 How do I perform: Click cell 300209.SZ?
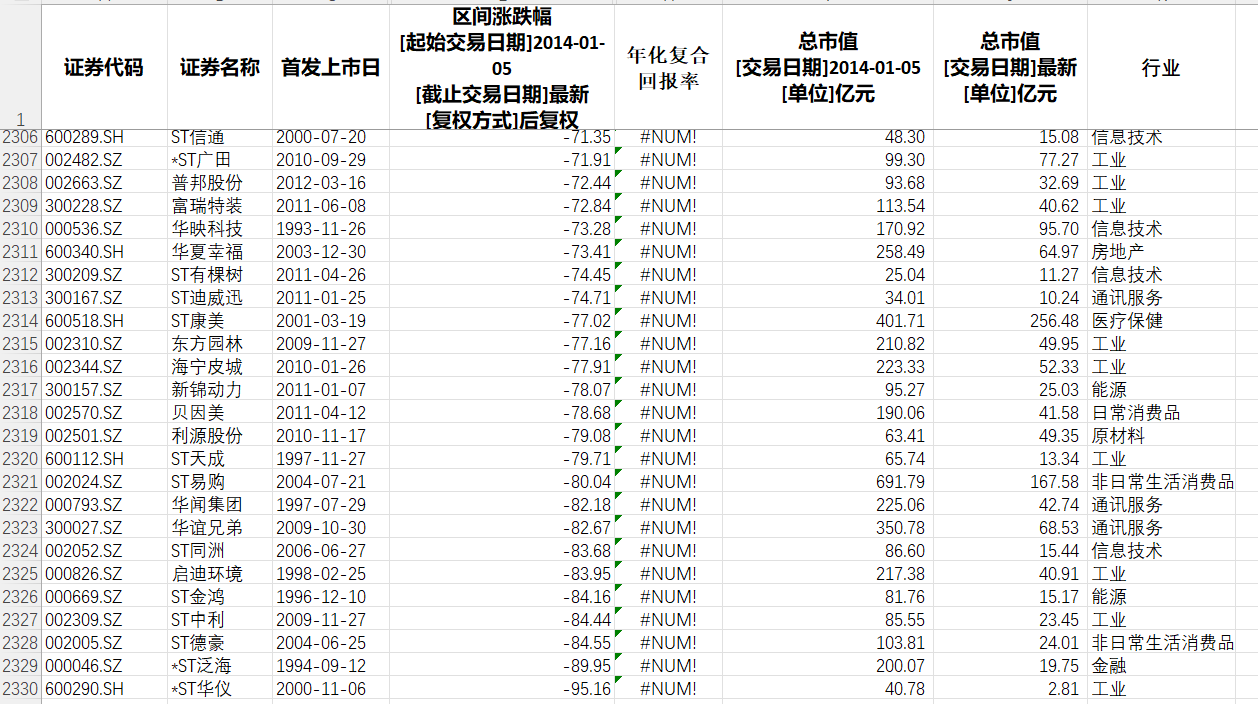click(x=83, y=275)
